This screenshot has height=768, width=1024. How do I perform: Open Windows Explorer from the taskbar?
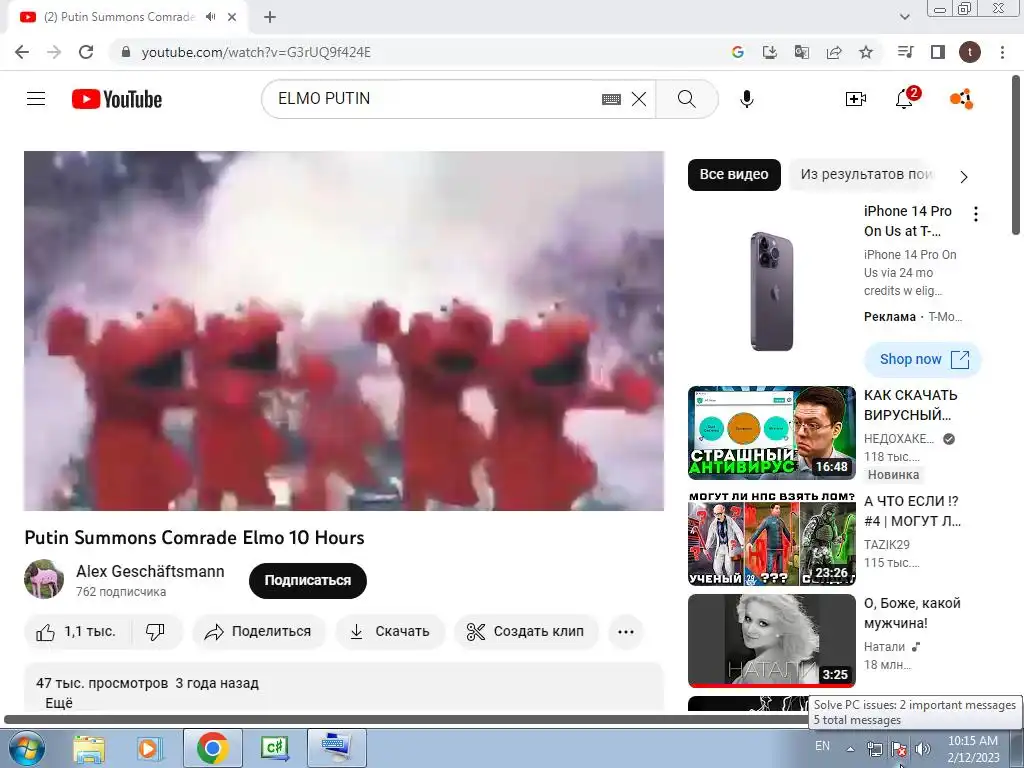click(89, 749)
